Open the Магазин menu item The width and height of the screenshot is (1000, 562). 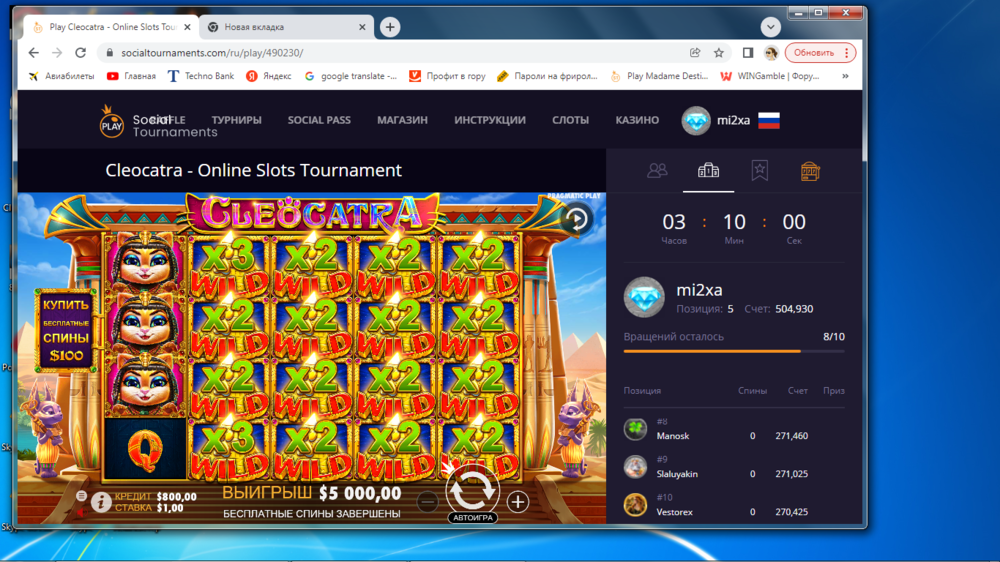pos(402,120)
